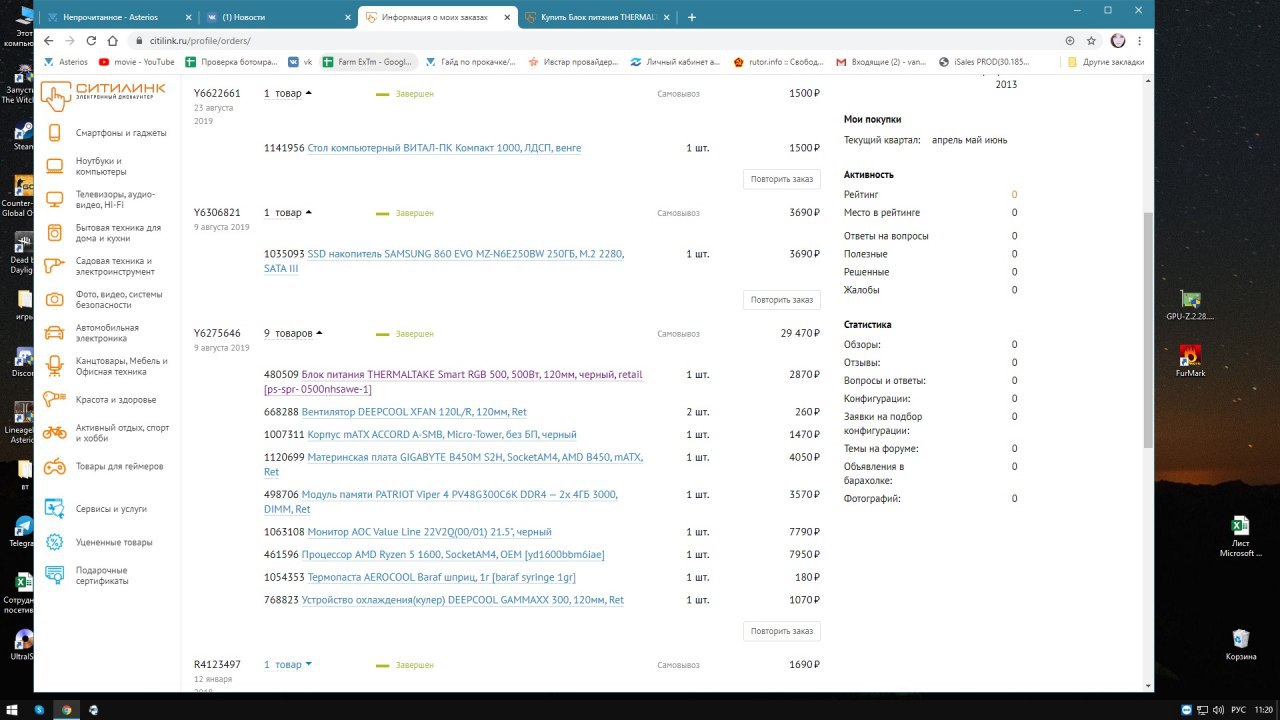This screenshot has height=720, width=1280.
Task: Click the browser address bar URL
Action: click(200, 41)
